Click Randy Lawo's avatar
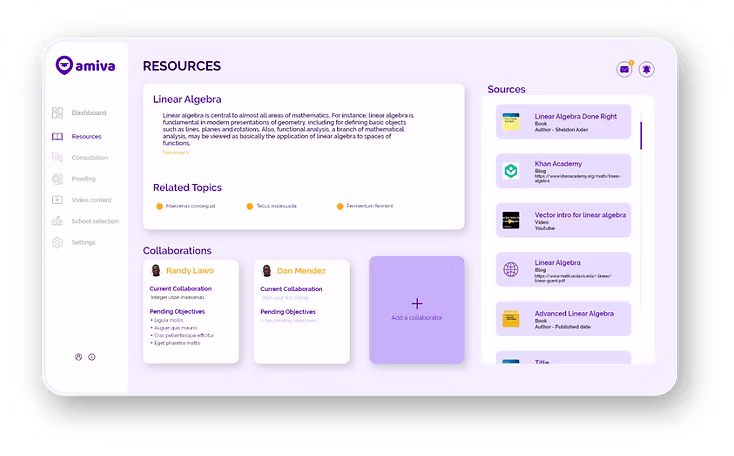 pyautogui.click(x=156, y=270)
